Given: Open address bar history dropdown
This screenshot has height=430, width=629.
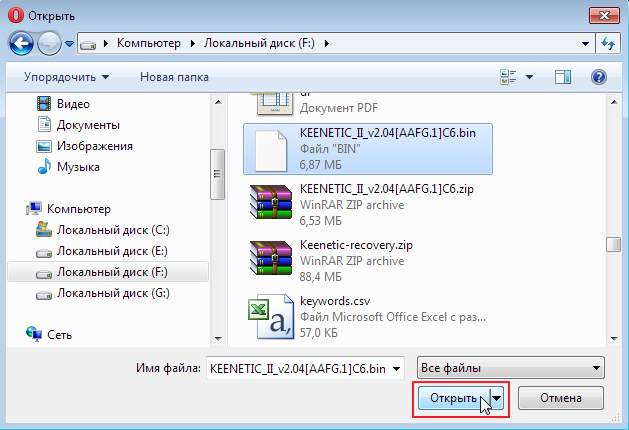Looking at the screenshot, I should tap(585, 43).
